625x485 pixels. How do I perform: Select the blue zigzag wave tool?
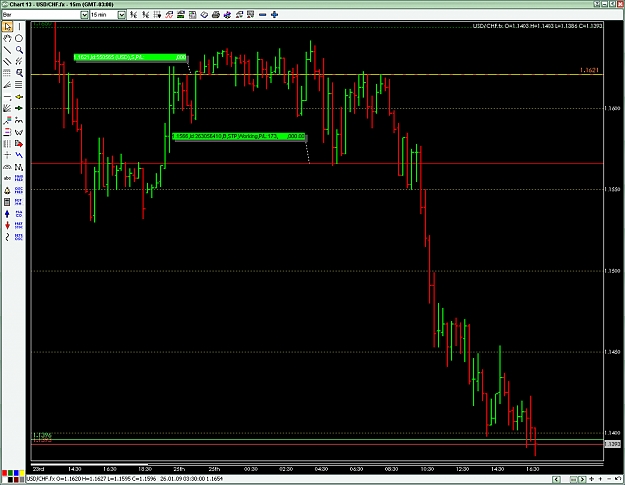pos(19,155)
